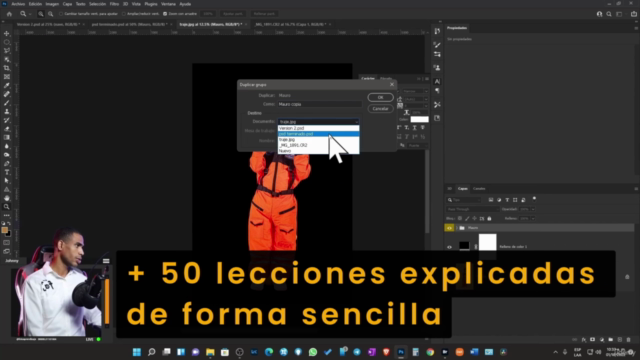Select the Horizontal Type tool
The height and width of the screenshot is (360, 640).
[x=7, y=172]
